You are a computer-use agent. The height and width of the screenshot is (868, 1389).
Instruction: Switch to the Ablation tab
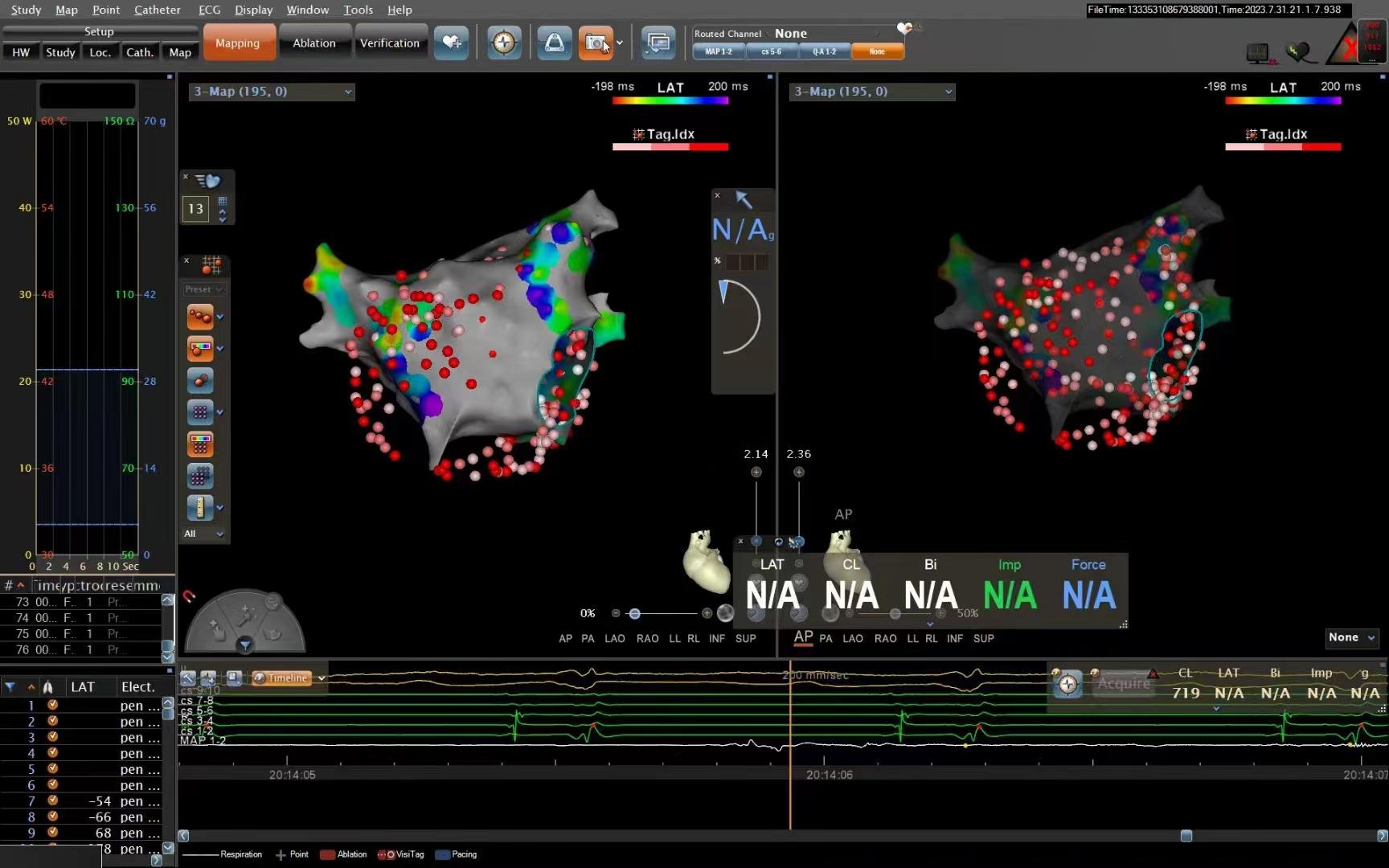click(313, 43)
